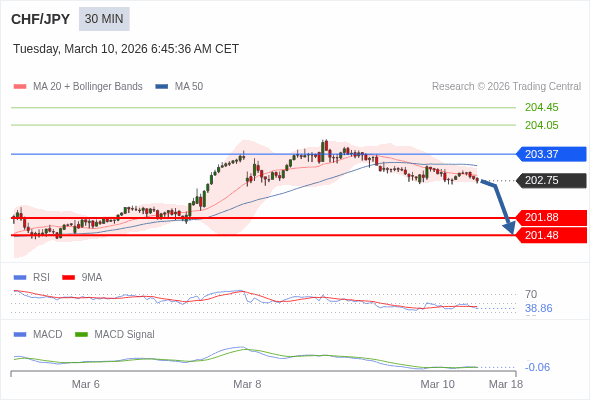Click the MACD legend swatch
Viewport: 590px width, 400px height.
pyautogui.click(x=20, y=335)
